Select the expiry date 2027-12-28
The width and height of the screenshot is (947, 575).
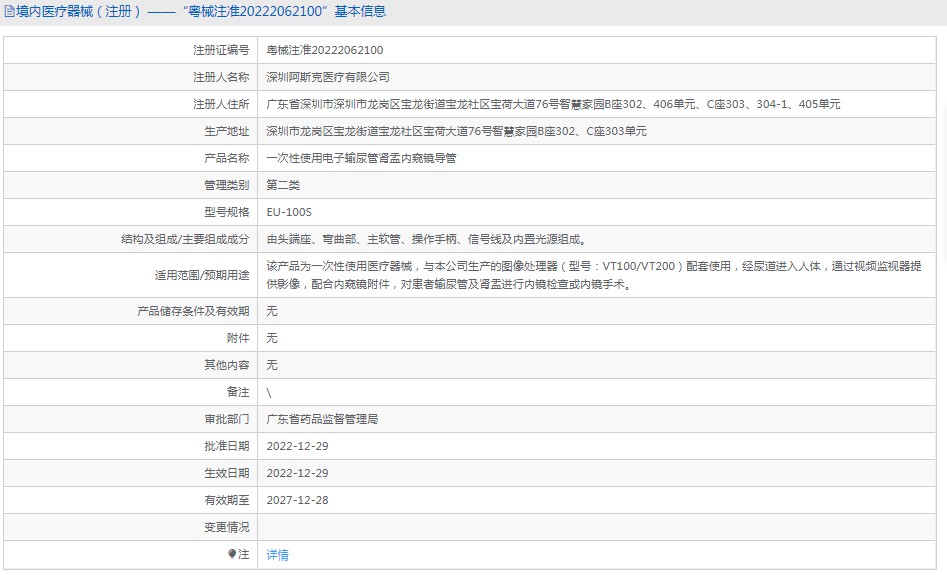297,500
